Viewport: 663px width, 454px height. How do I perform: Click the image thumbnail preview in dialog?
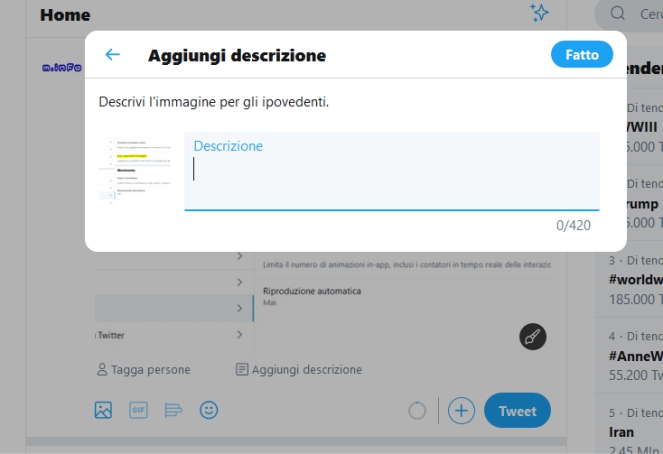[x=135, y=171]
